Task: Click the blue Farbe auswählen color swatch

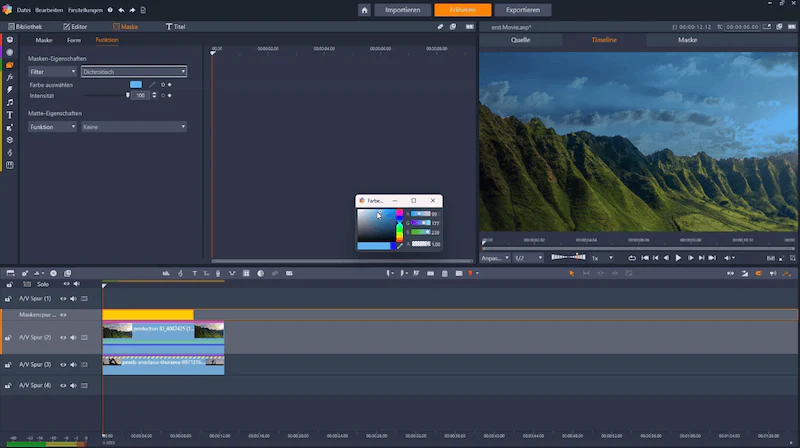Action: pos(136,85)
